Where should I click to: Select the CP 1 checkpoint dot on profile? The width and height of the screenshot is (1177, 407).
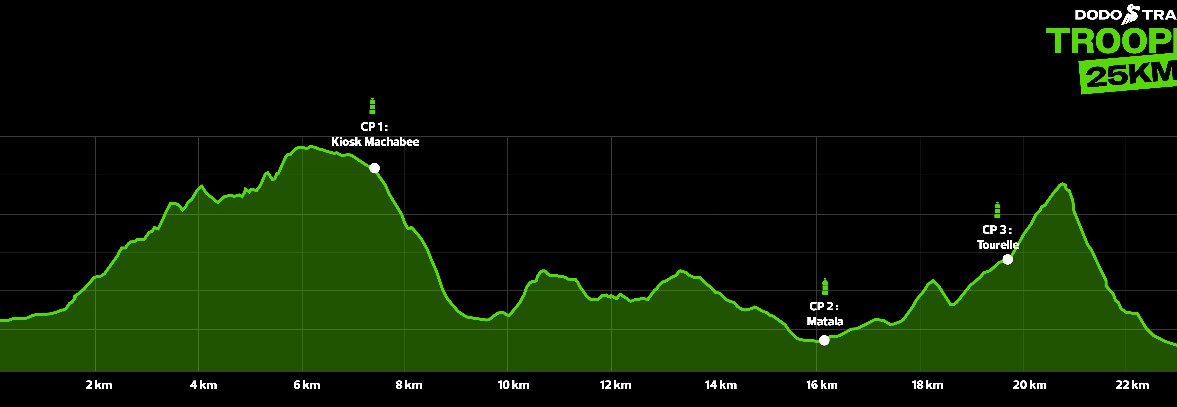coord(375,168)
